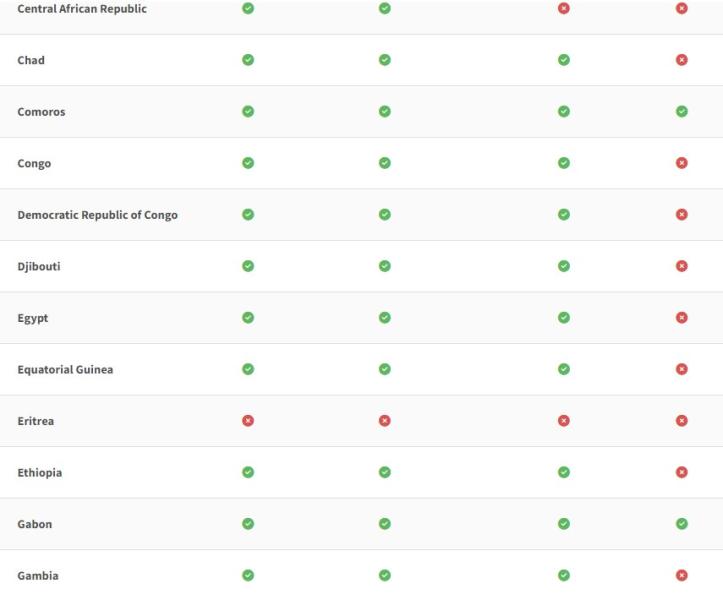This screenshot has width=723, height=600.
Task: Click the Central African Republic row label
Action: [x=82, y=9]
